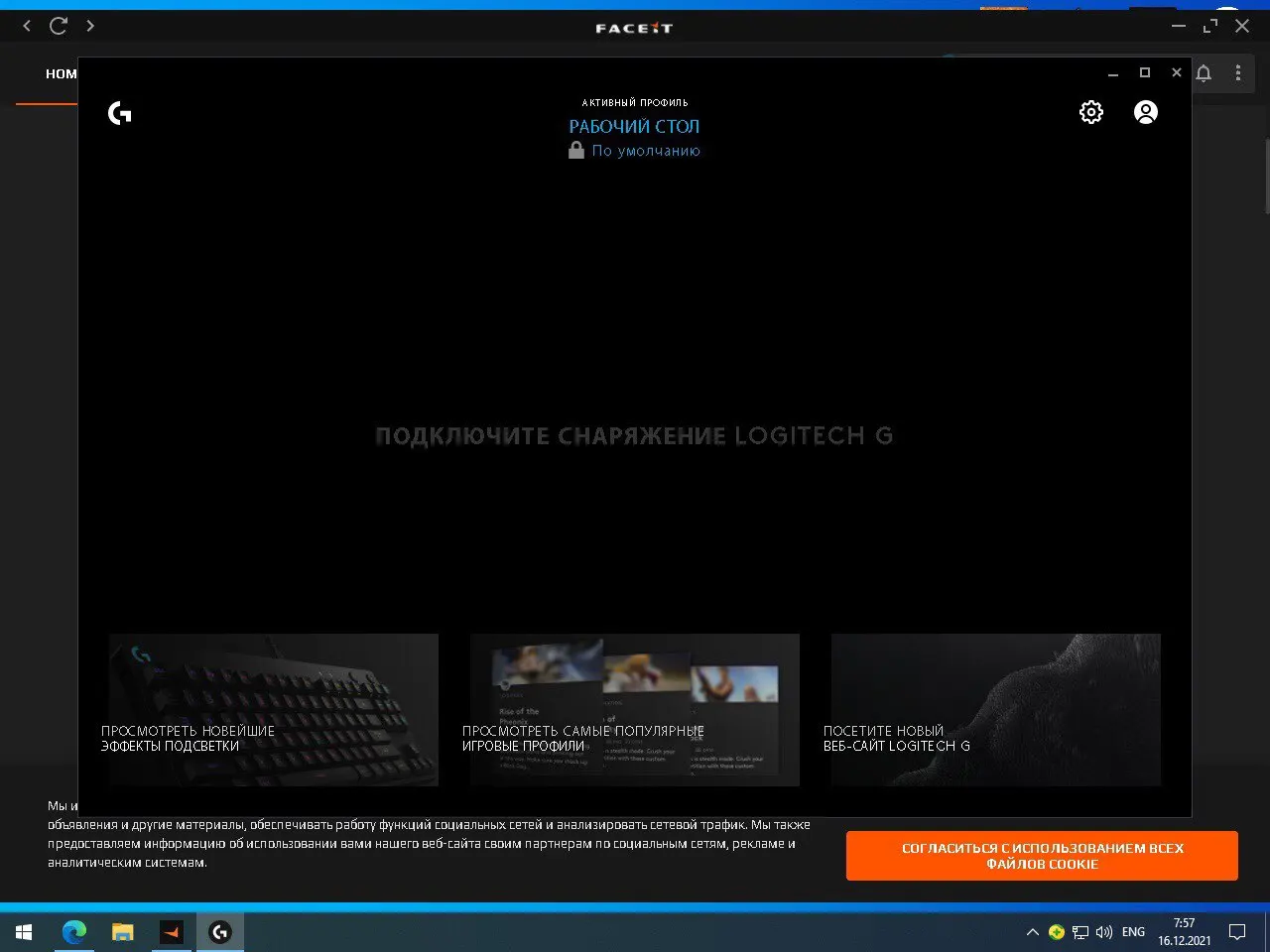Open network status from the tray
Screen dimensions: 1270x952
pyautogui.click(x=1080, y=932)
